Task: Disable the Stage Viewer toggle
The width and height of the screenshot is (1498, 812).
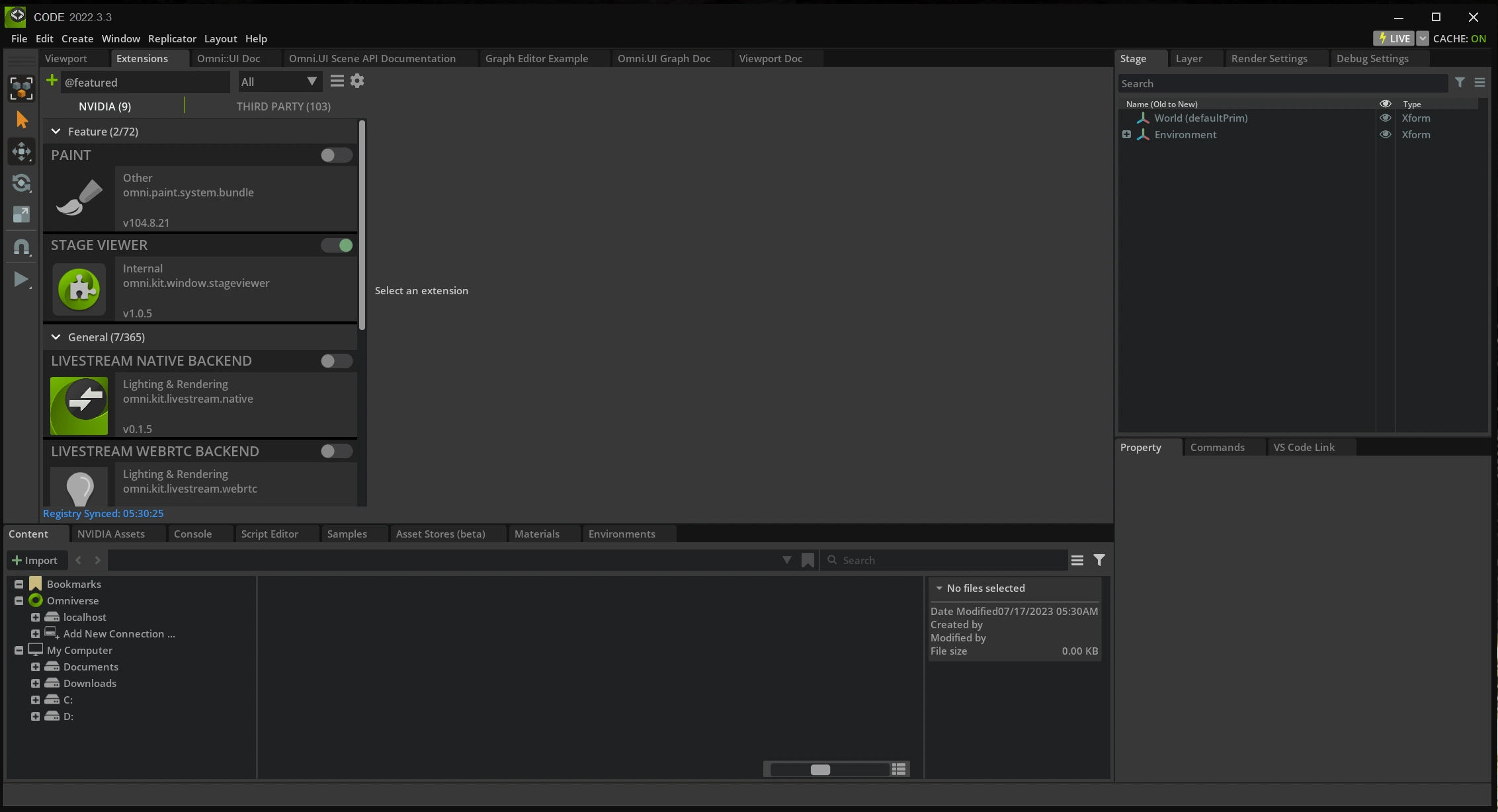Action: 336,245
